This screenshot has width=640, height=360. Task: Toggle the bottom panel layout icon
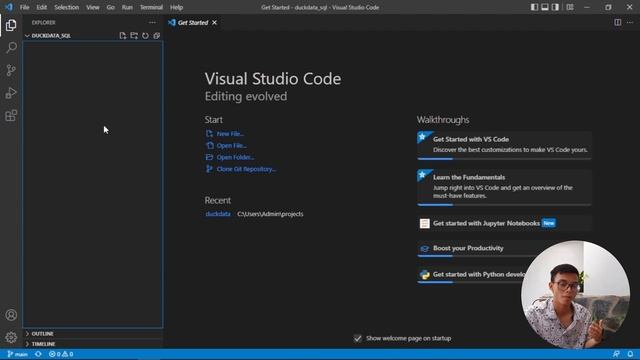(545, 7)
